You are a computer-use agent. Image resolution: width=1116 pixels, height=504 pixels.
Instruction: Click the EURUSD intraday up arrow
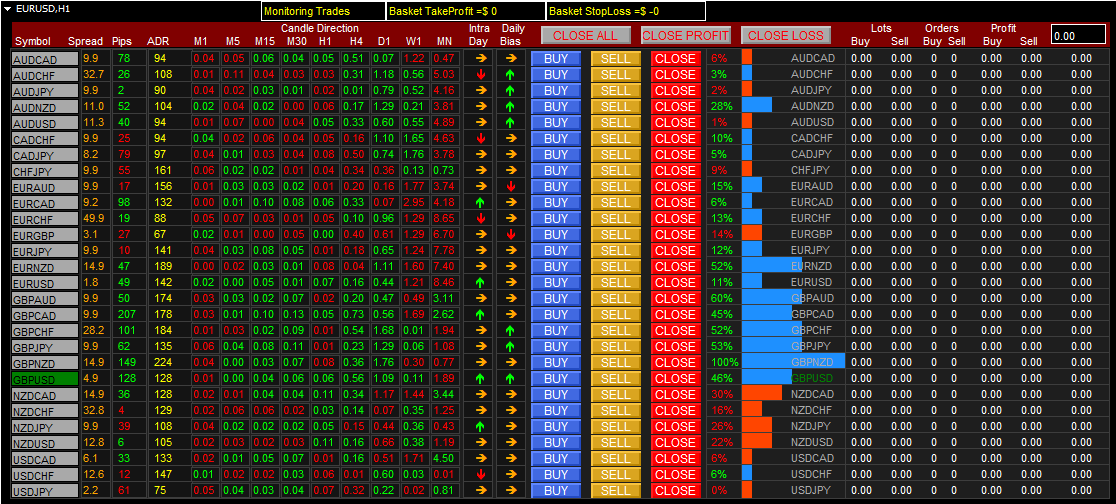480,283
